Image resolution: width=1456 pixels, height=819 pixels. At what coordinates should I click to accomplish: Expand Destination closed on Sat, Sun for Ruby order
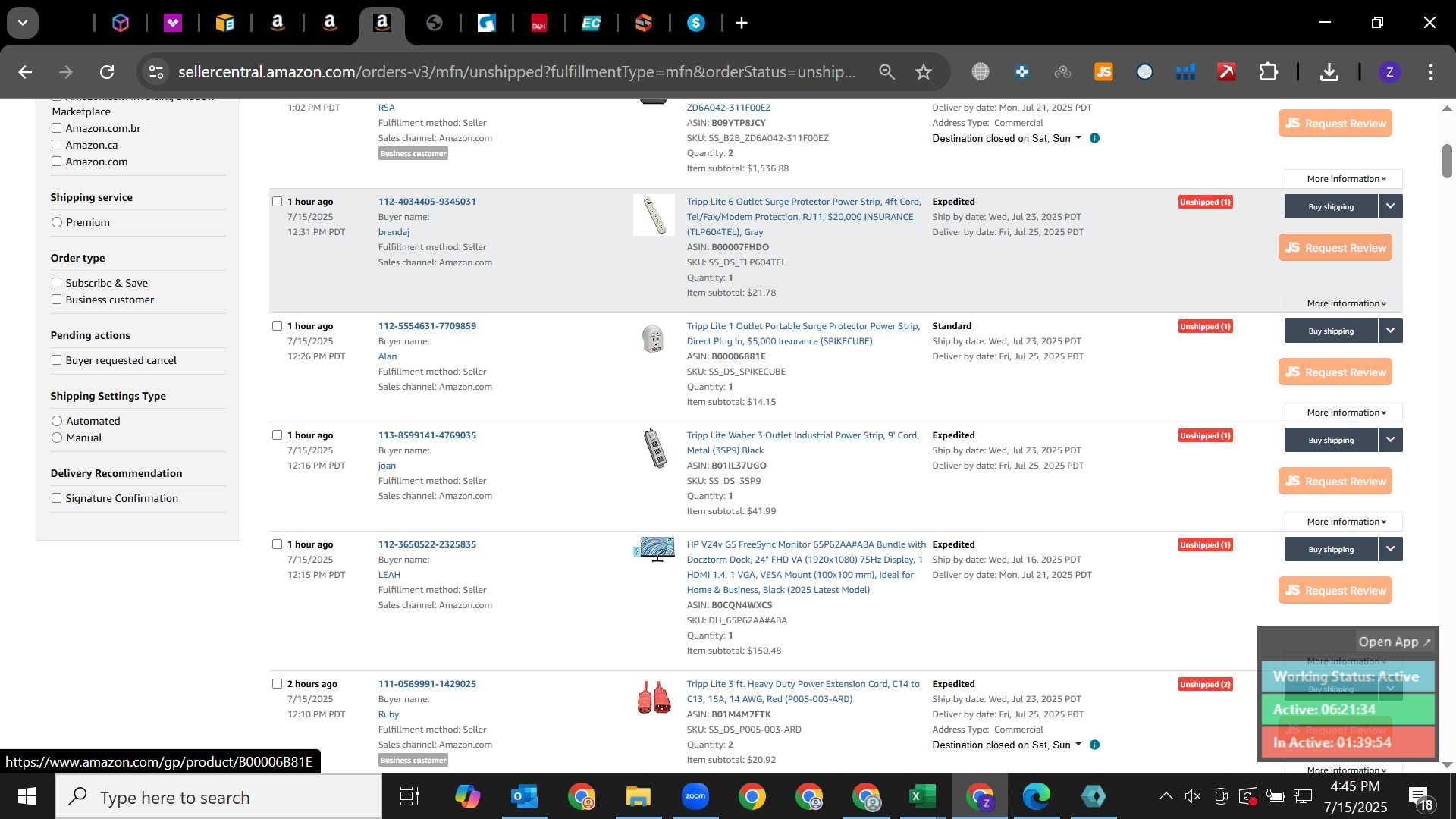coord(1006,745)
